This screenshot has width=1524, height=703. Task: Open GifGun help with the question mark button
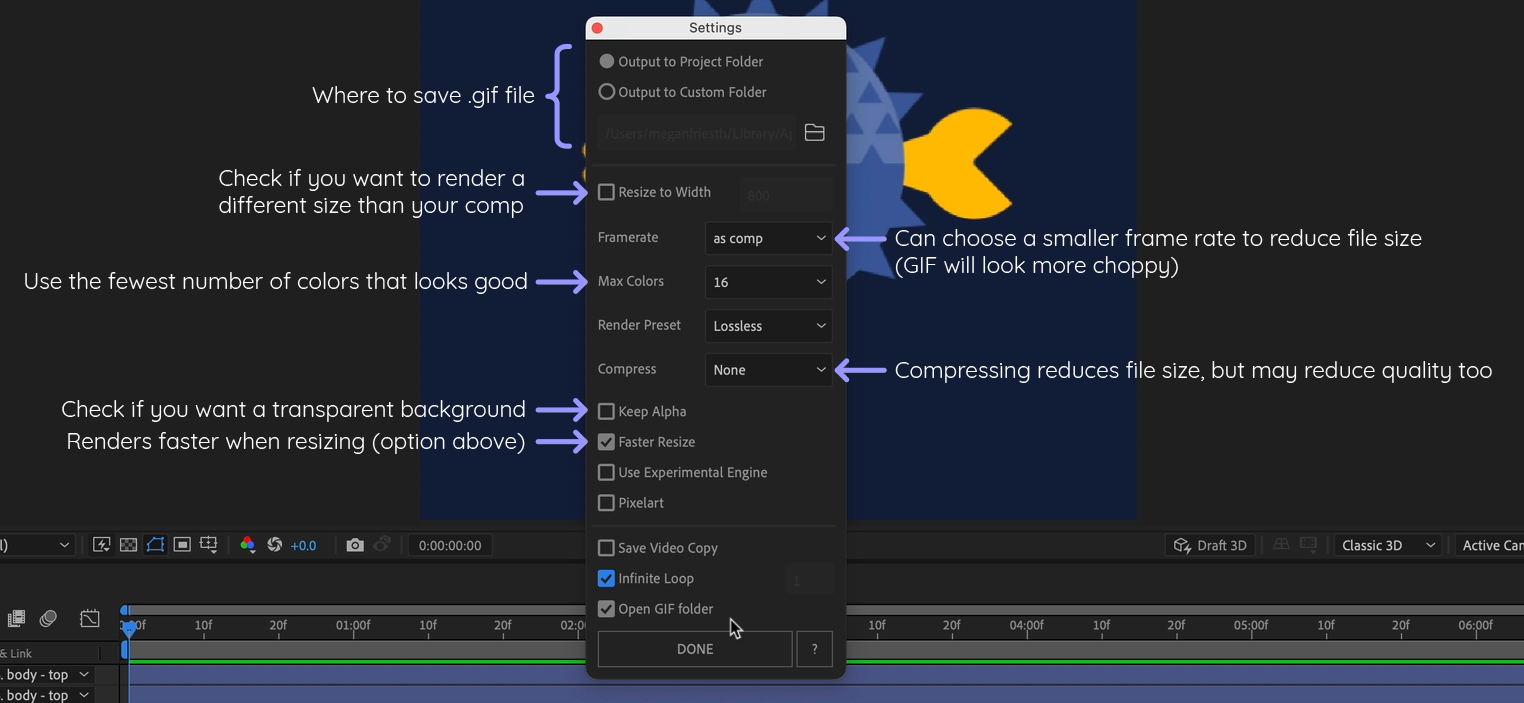[x=814, y=648]
